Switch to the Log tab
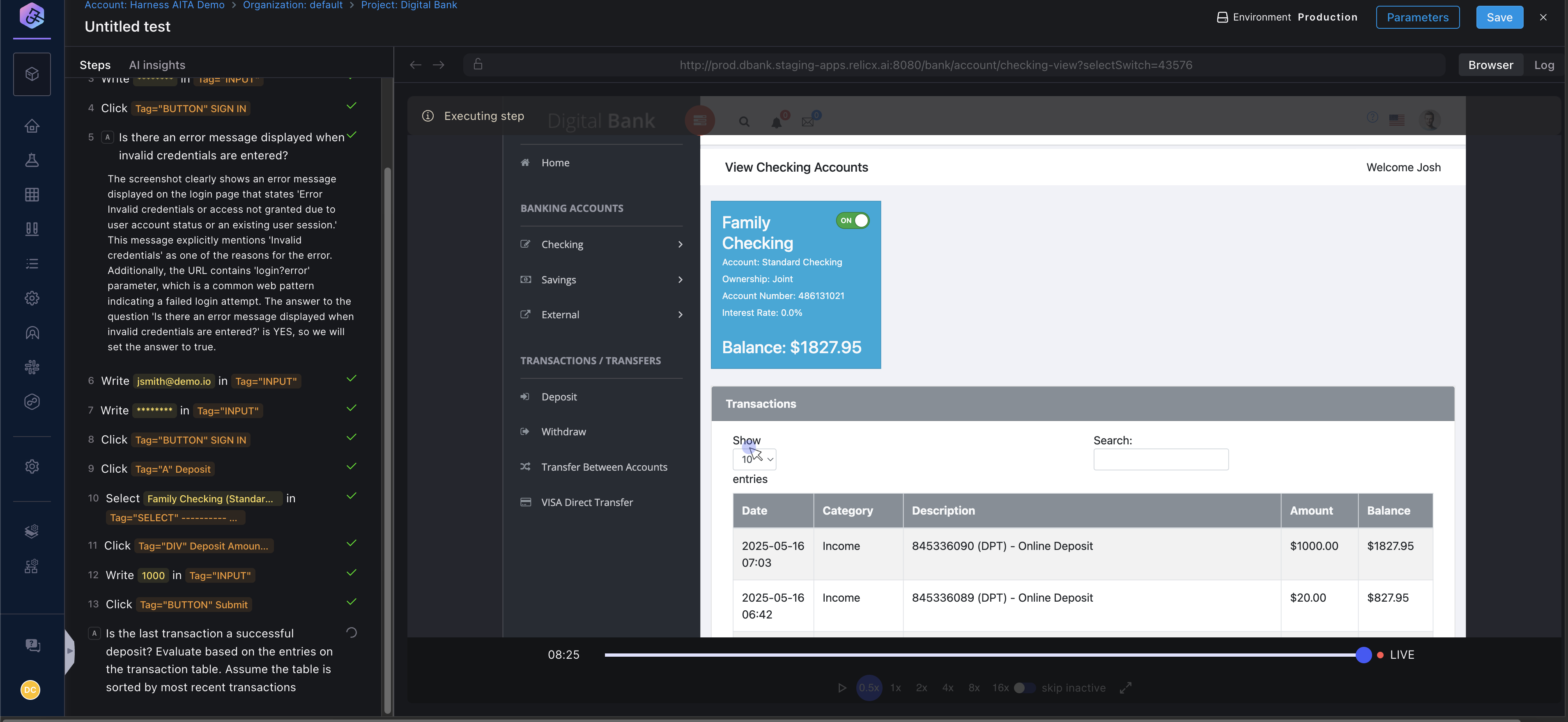Screen dimensions: 1568x722 tap(1544, 65)
